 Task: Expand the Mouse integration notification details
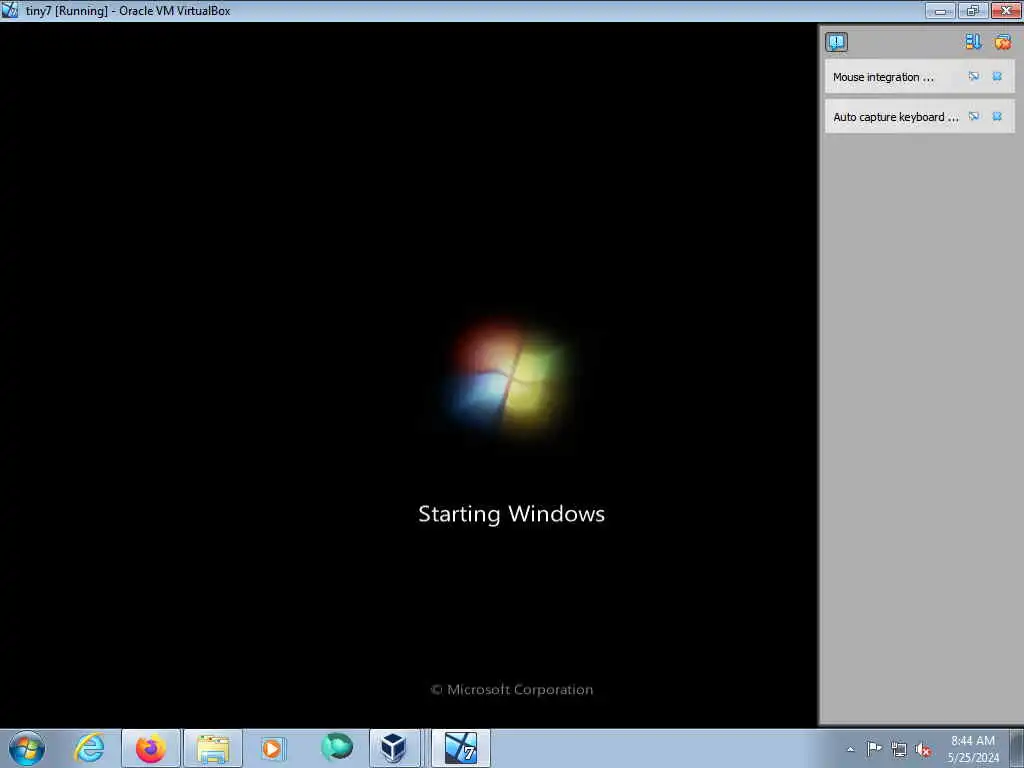tap(974, 76)
